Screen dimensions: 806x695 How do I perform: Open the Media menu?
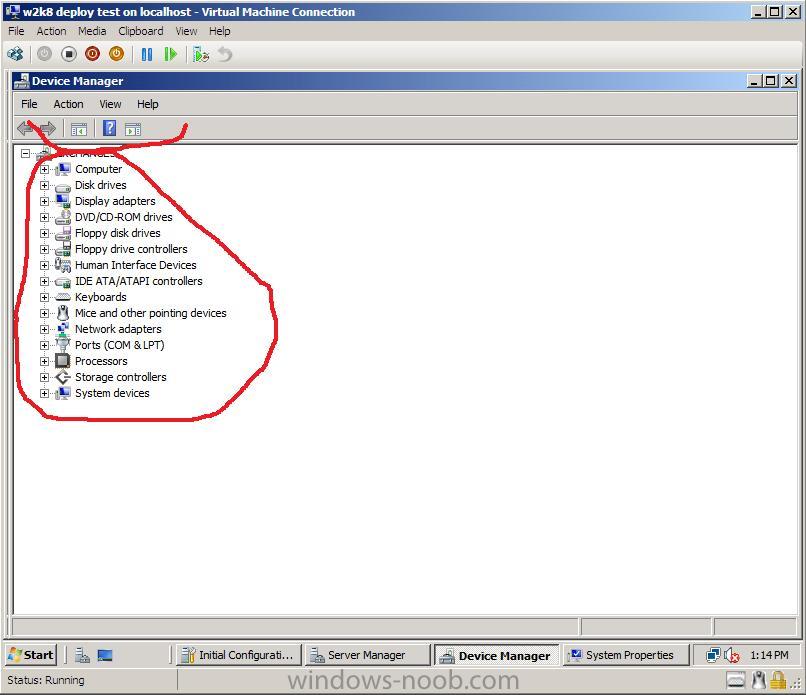tap(92, 31)
